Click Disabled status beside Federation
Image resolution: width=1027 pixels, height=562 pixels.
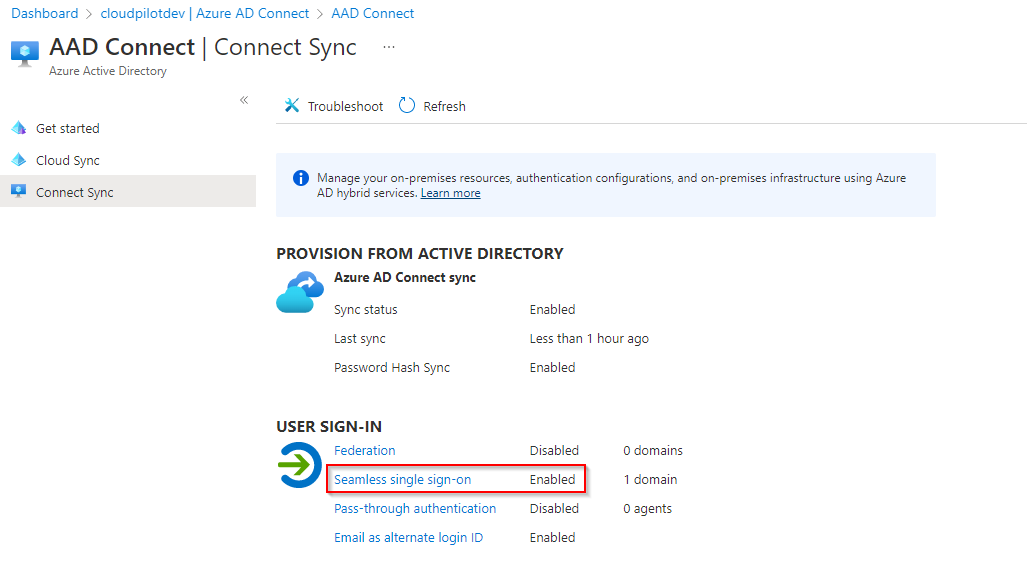pyautogui.click(x=554, y=451)
